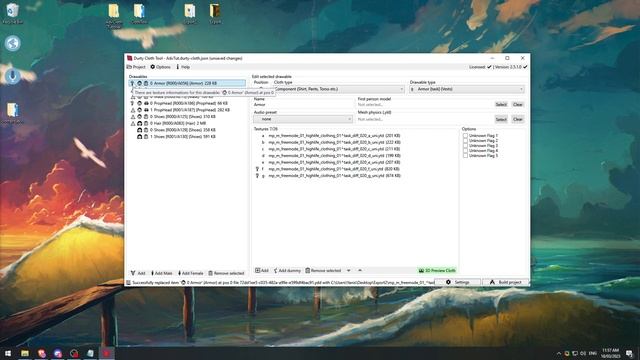Open the Project menu
640x360 pixels.
(136, 67)
